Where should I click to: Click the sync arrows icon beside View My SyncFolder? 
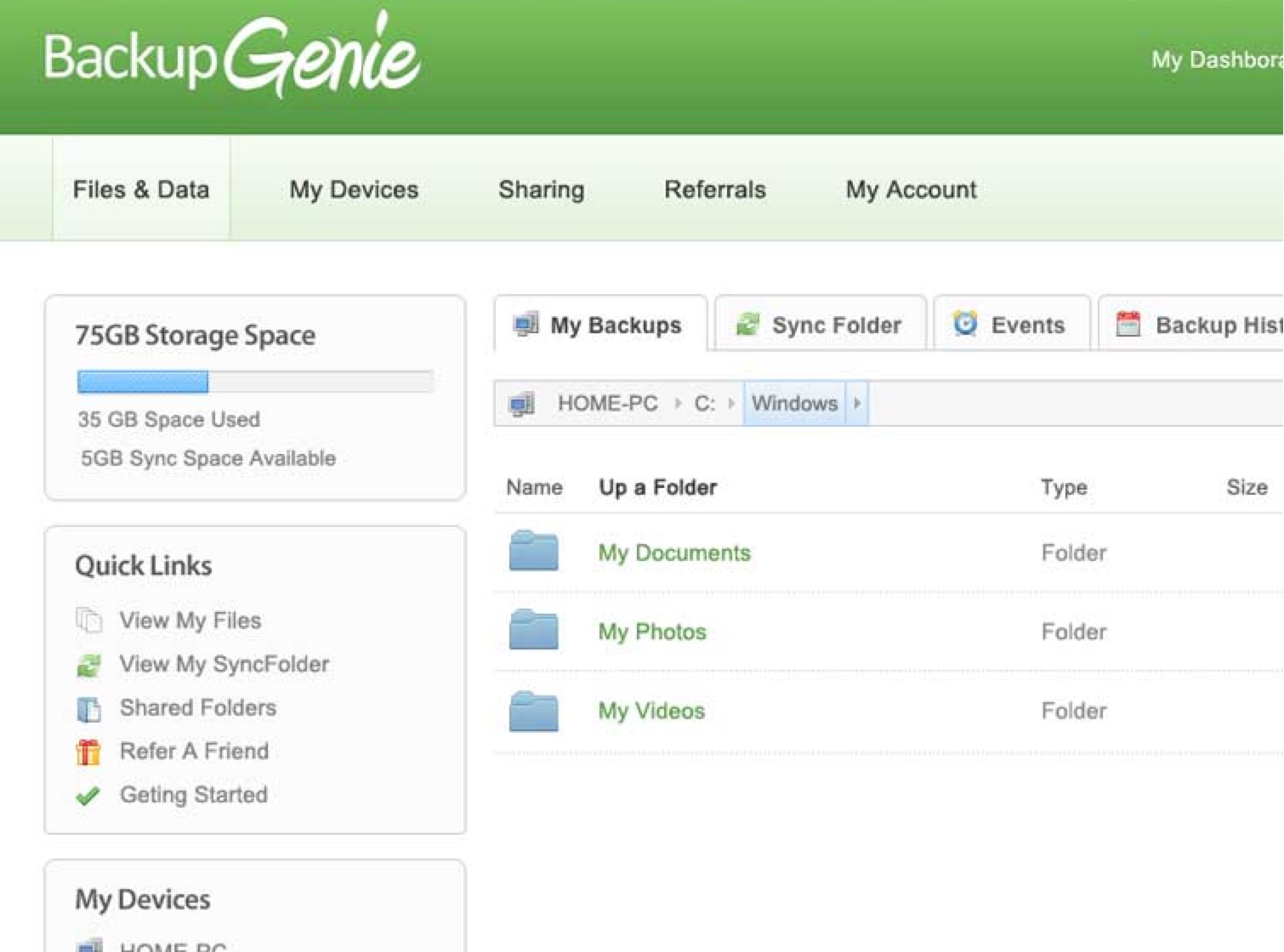[x=88, y=665]
